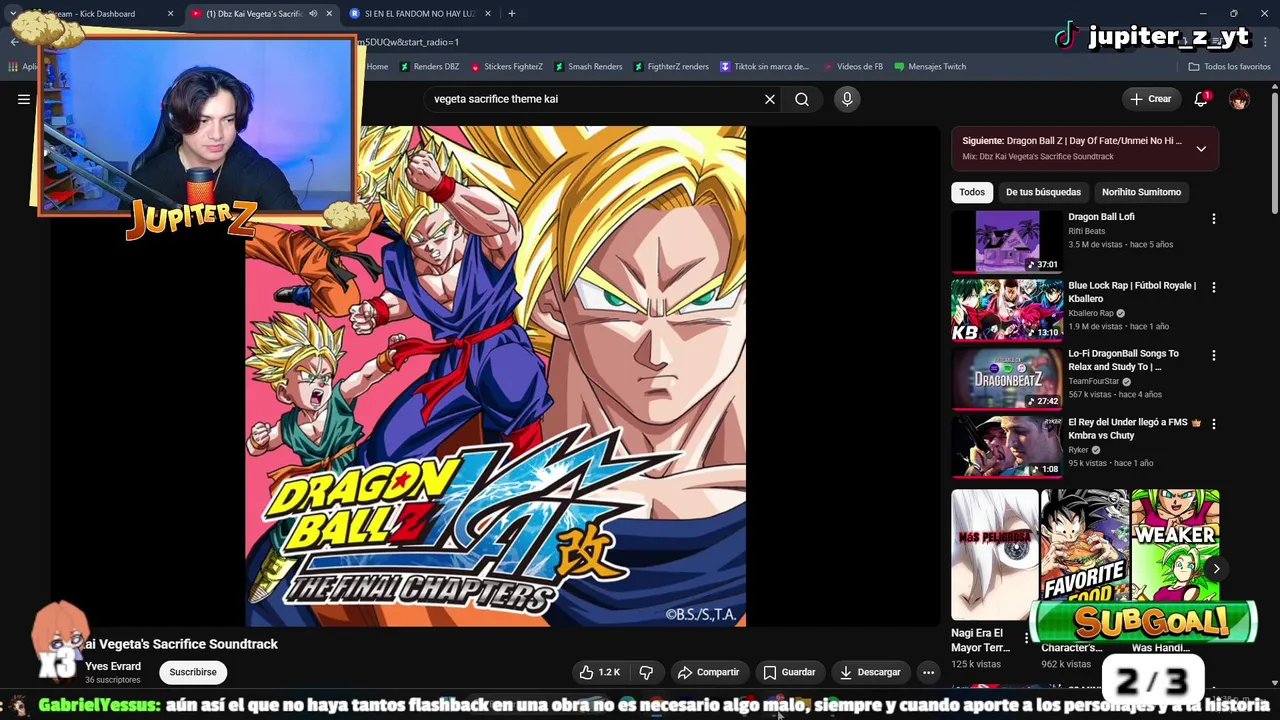Screen dimensions: 1280x720
Task: Open the Home bookmark
Action: (377, 67)
